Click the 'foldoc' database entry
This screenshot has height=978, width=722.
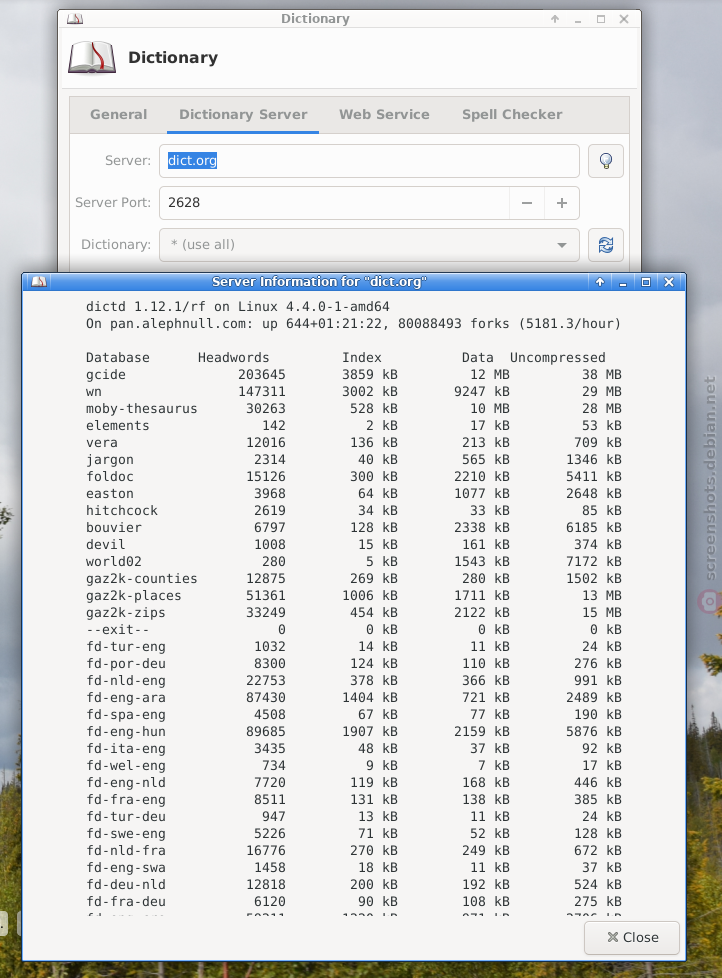(x=110, y=477)
